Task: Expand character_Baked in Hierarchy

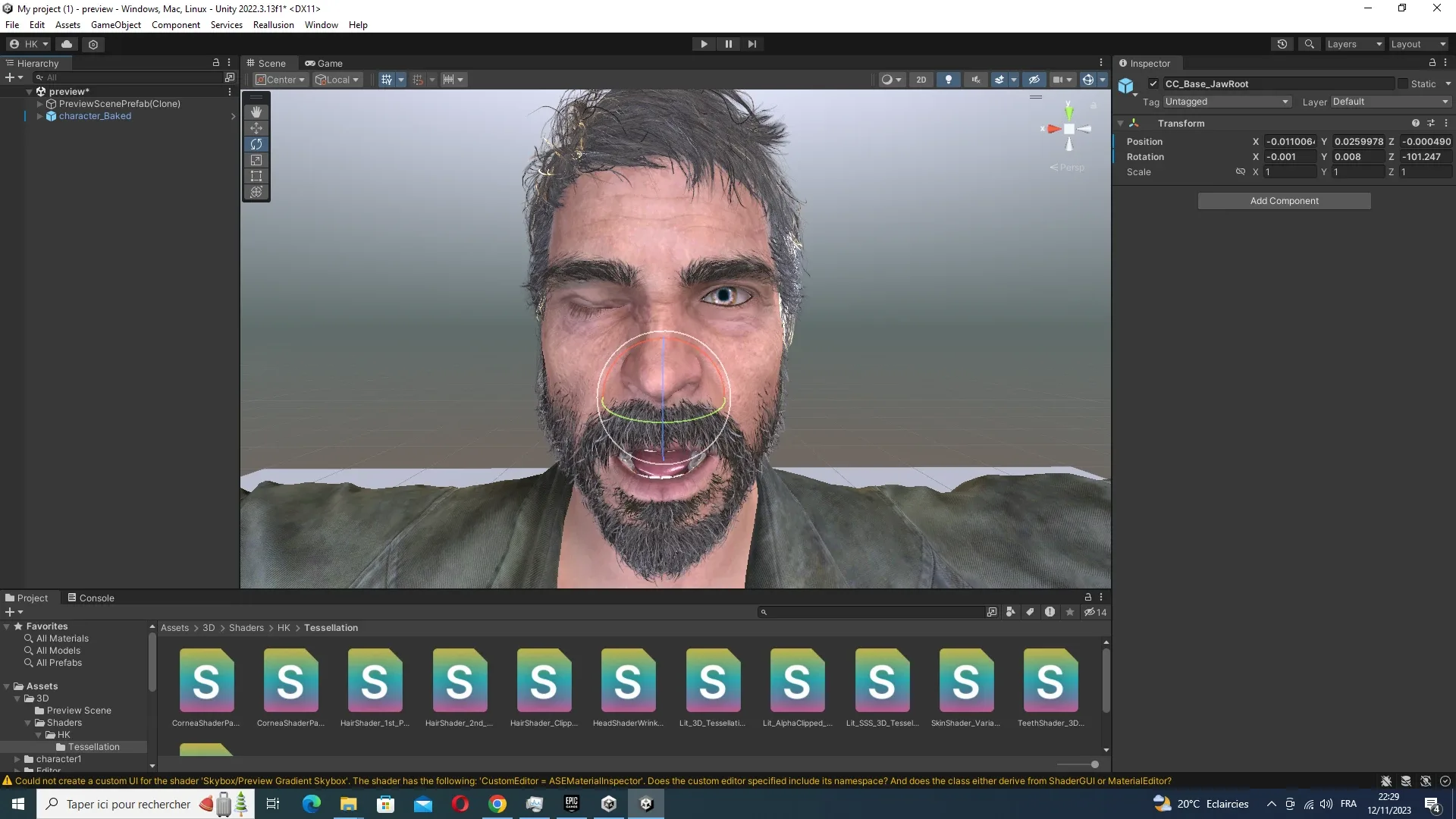Action: (x=39, y=116)
